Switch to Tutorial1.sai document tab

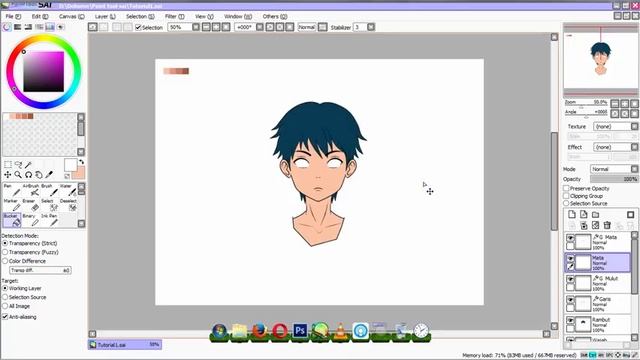(x=124, y=345)
